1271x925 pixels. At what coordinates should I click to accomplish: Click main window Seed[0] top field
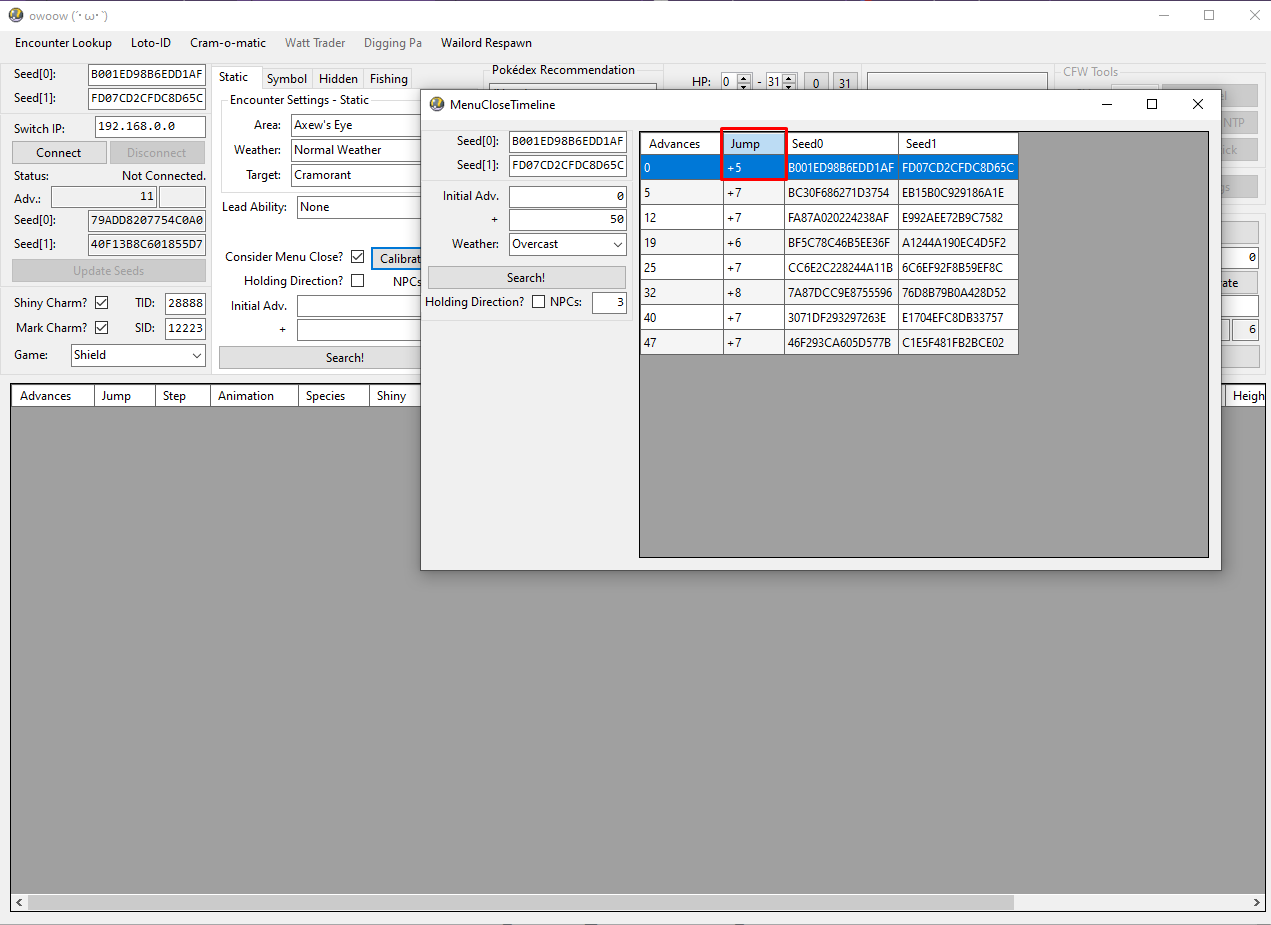[x=147, y=74]
